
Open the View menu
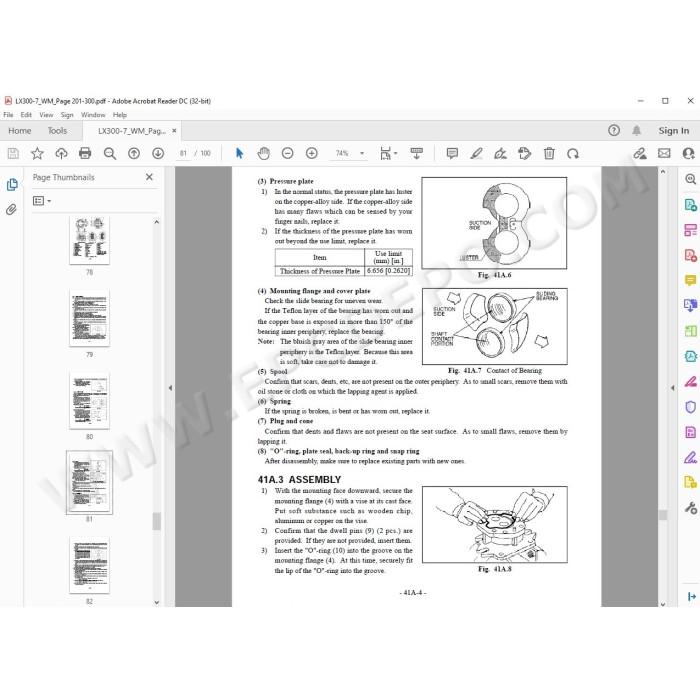[x=46, y=115]
